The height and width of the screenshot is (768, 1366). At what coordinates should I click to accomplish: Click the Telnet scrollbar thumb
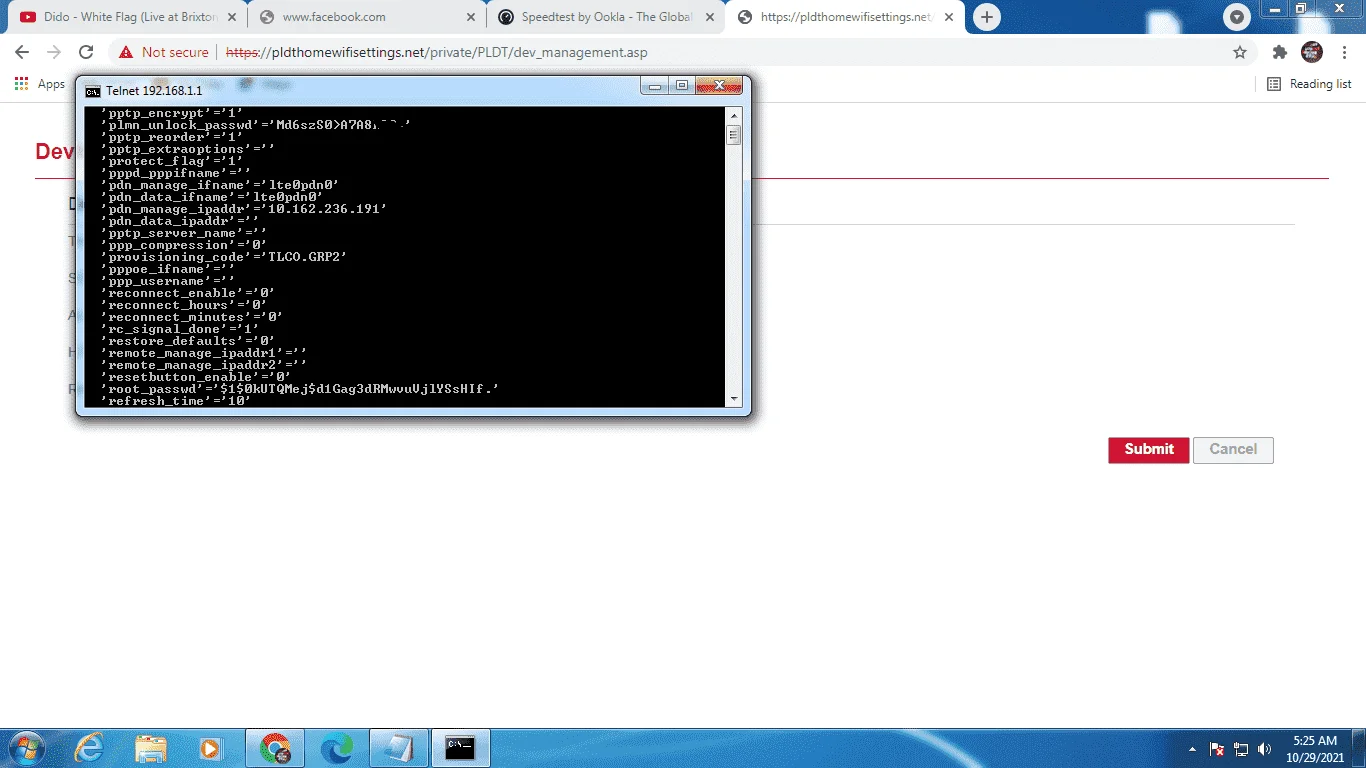point(734,135)
